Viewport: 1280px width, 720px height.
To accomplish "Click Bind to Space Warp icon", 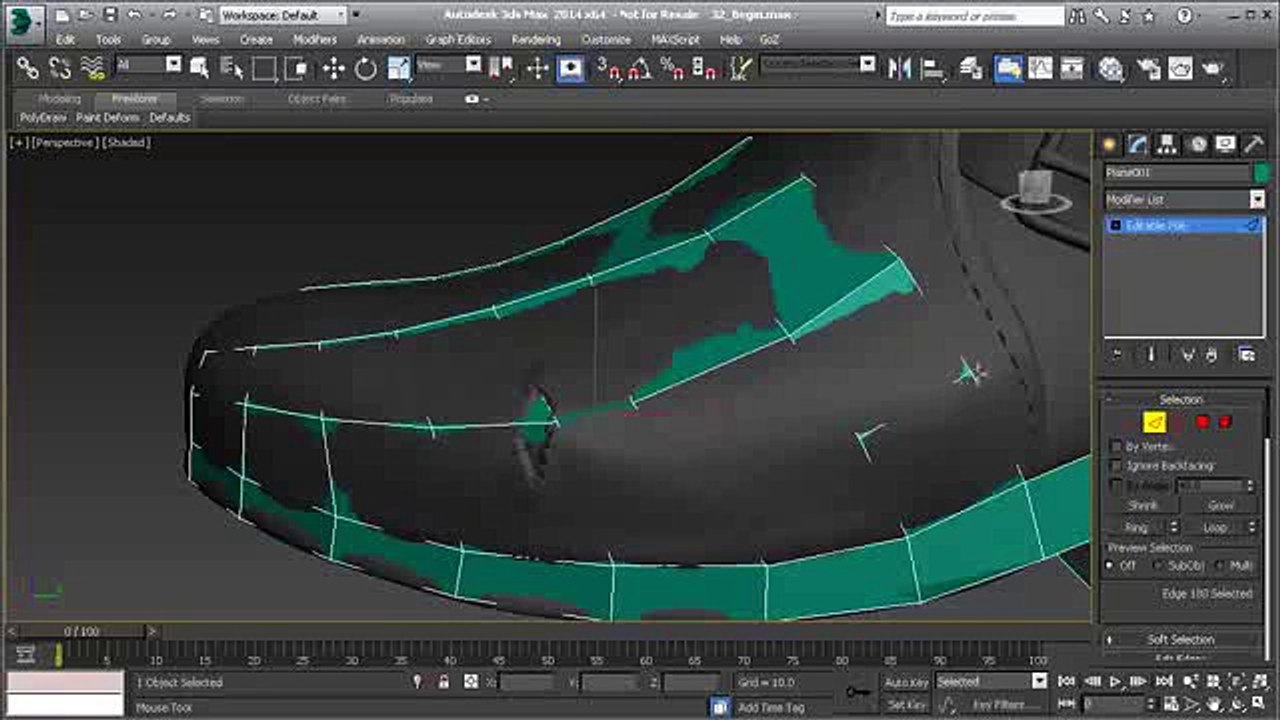I will point(93,68).
